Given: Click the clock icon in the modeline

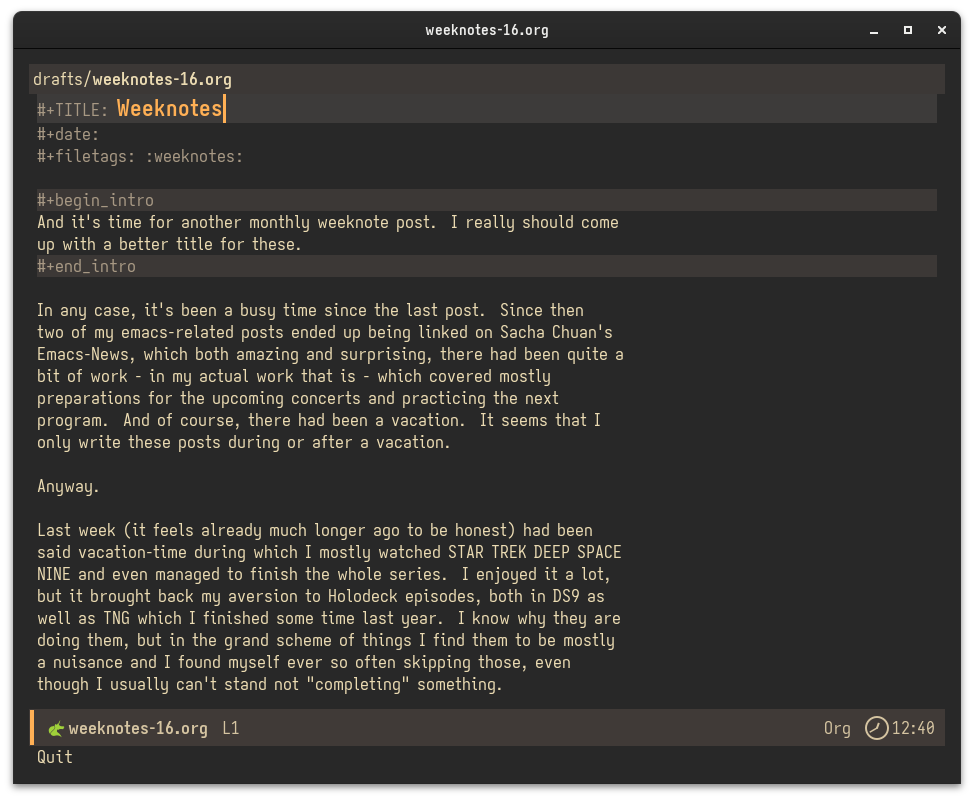Looking at the screenshot, I should [876, 728].
